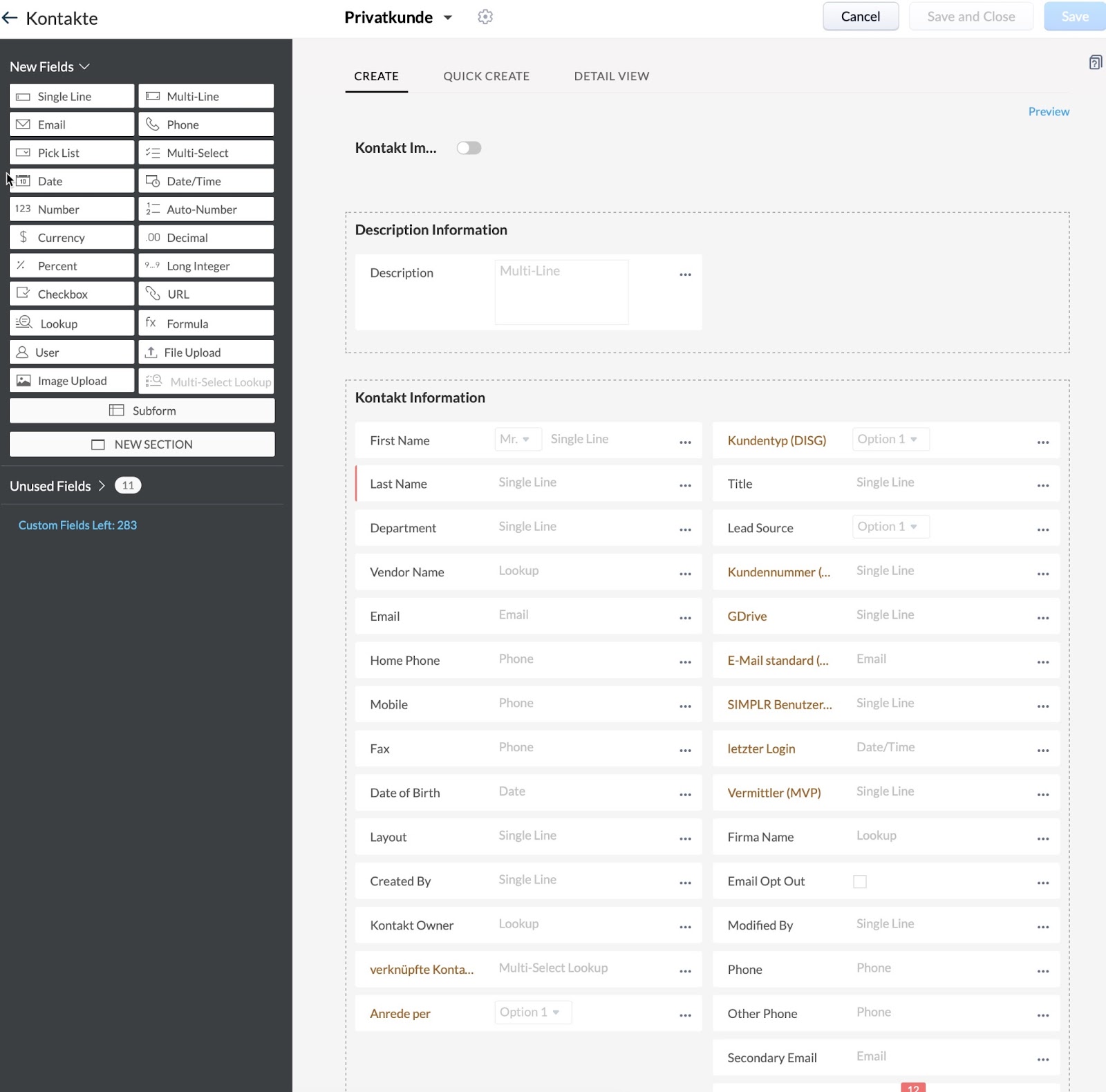Viewport: 1106px width, 1092px height.
Task: Open Kundentyp (DISG) Option 1 dropdown
Action: click(x=891, y=440)
